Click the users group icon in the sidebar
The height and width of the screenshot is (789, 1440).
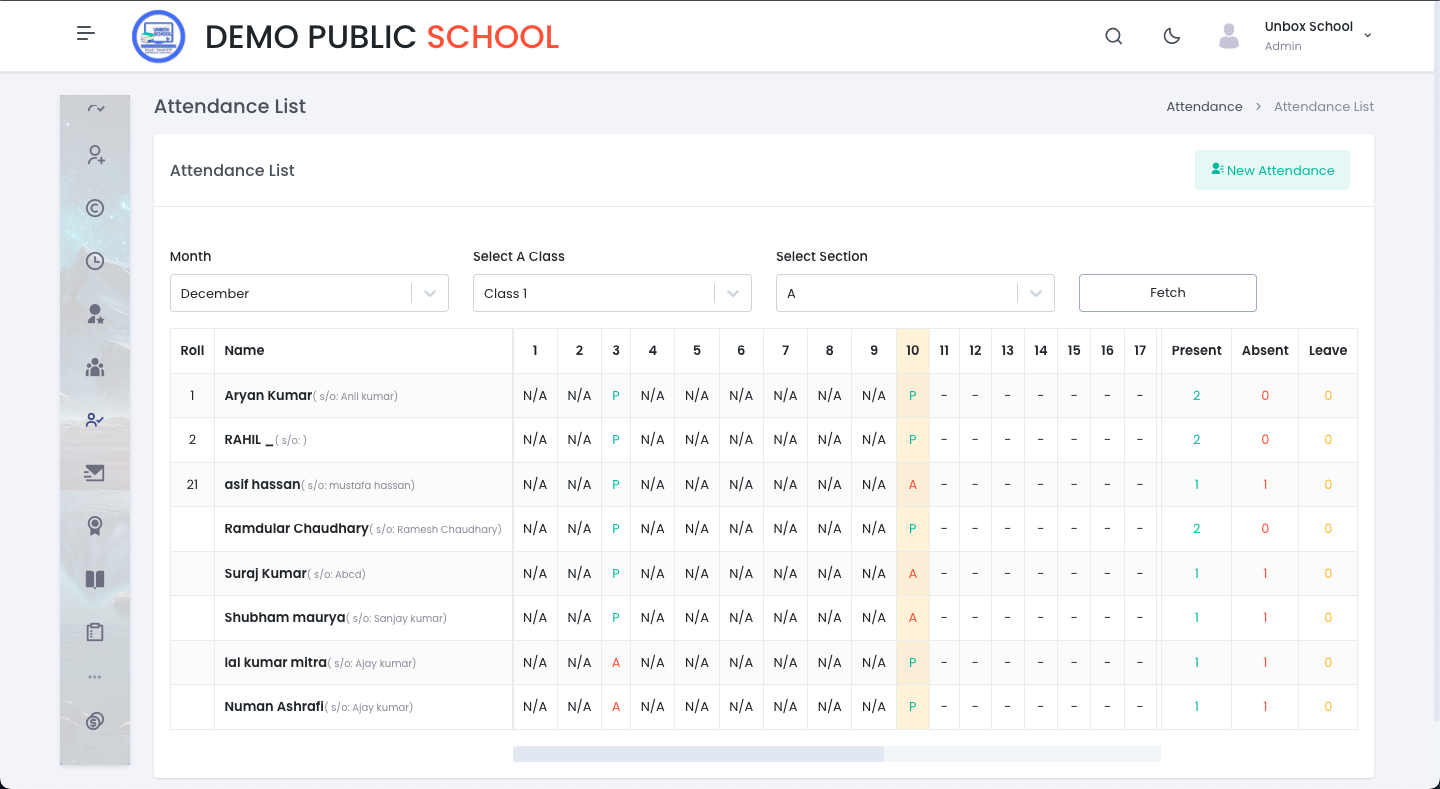point(94,367)
